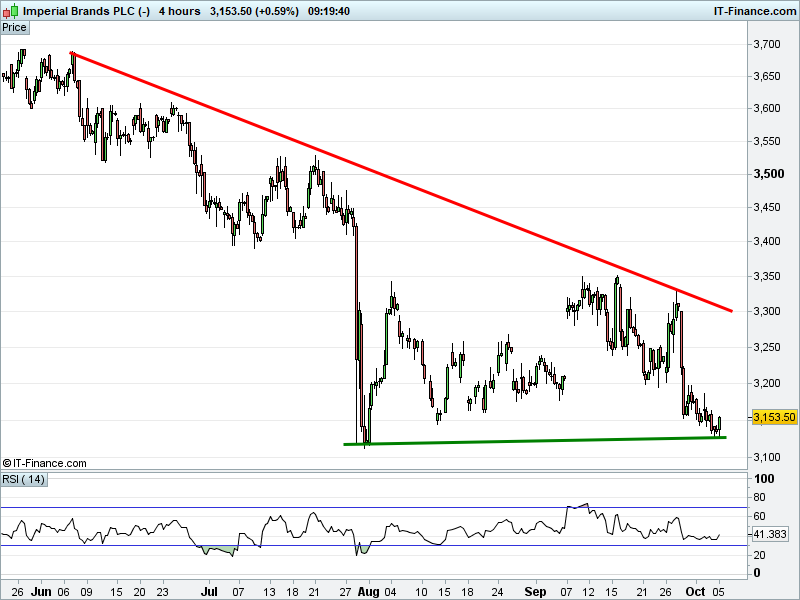
Task: Click the 3,153.50 (+0.59%) quote in header
Action: pyautogui.click(x=254, y=11)
